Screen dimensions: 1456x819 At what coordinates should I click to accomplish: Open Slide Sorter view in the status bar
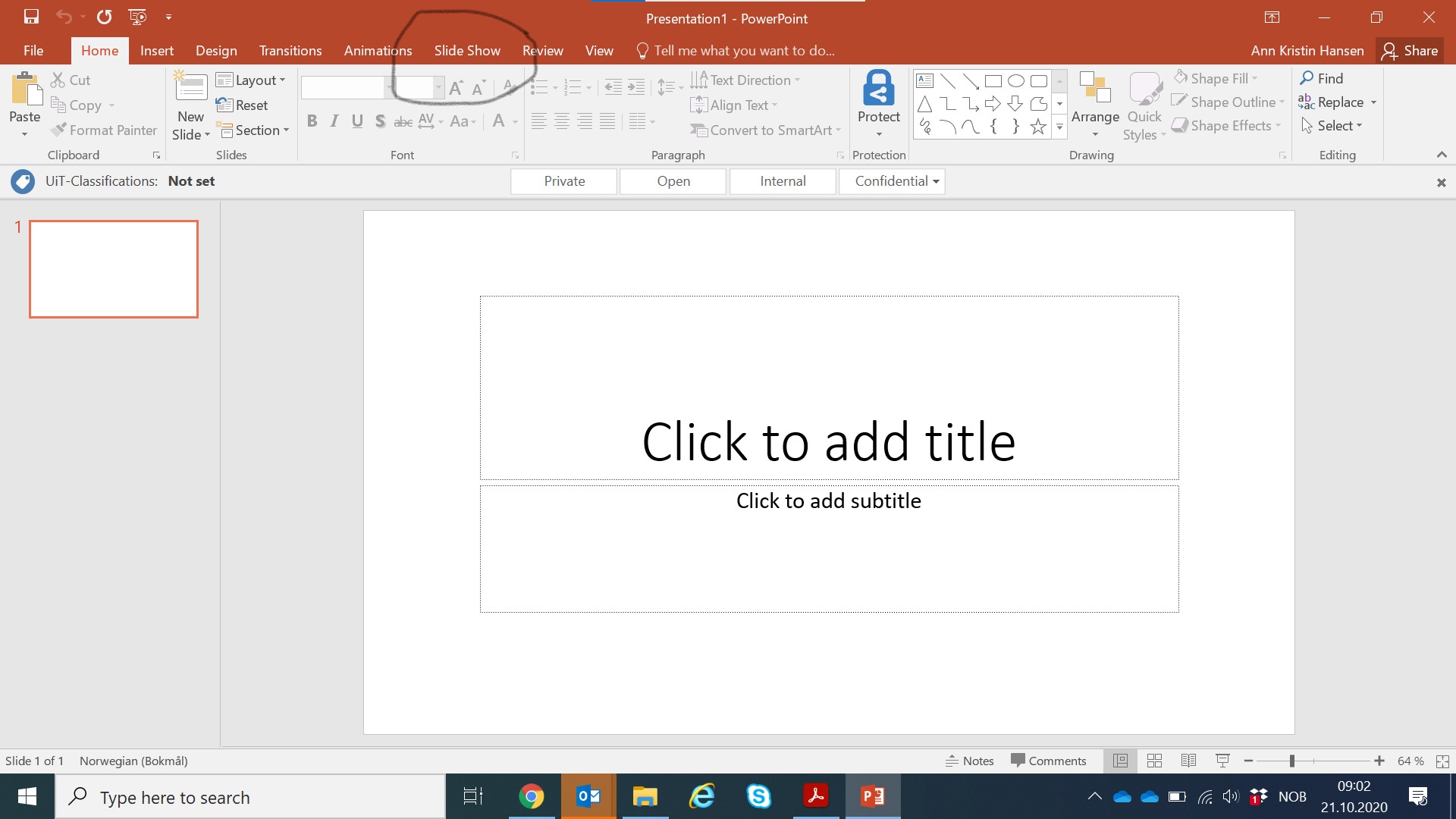click(x=1154, y=761)
